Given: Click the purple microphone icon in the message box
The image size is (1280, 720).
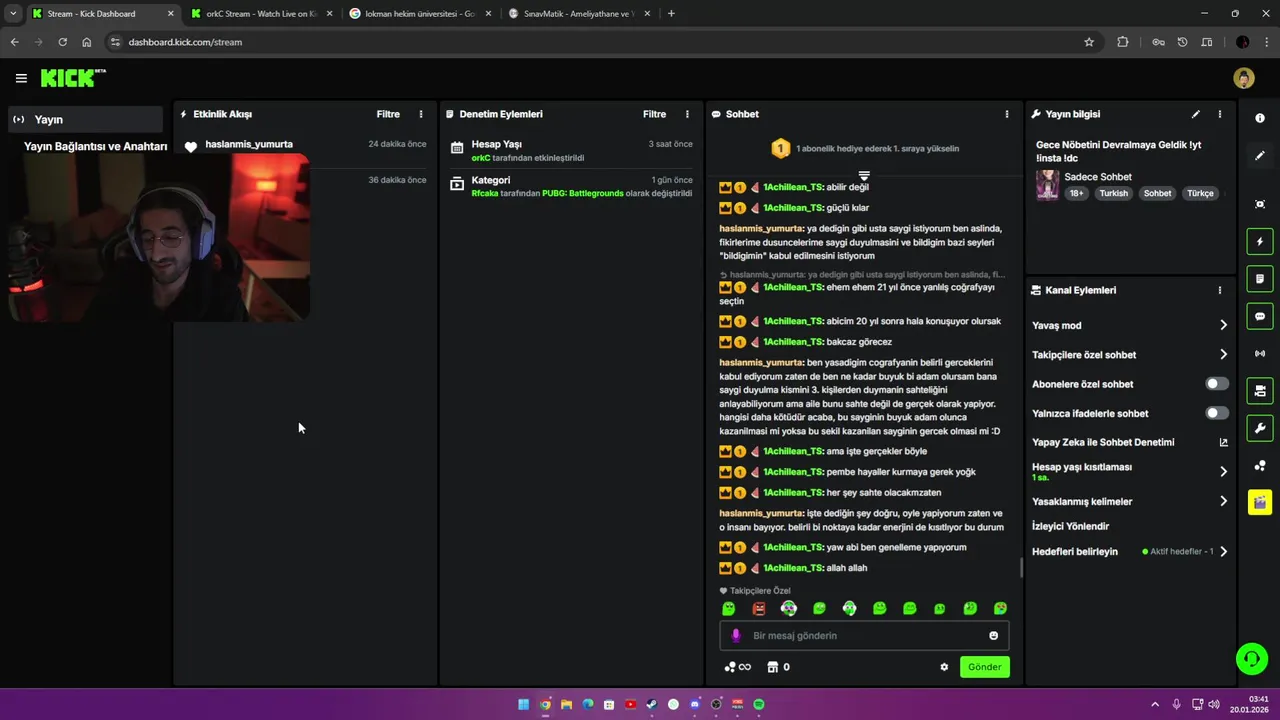Looking at the screenshot, I should point(736,636).
